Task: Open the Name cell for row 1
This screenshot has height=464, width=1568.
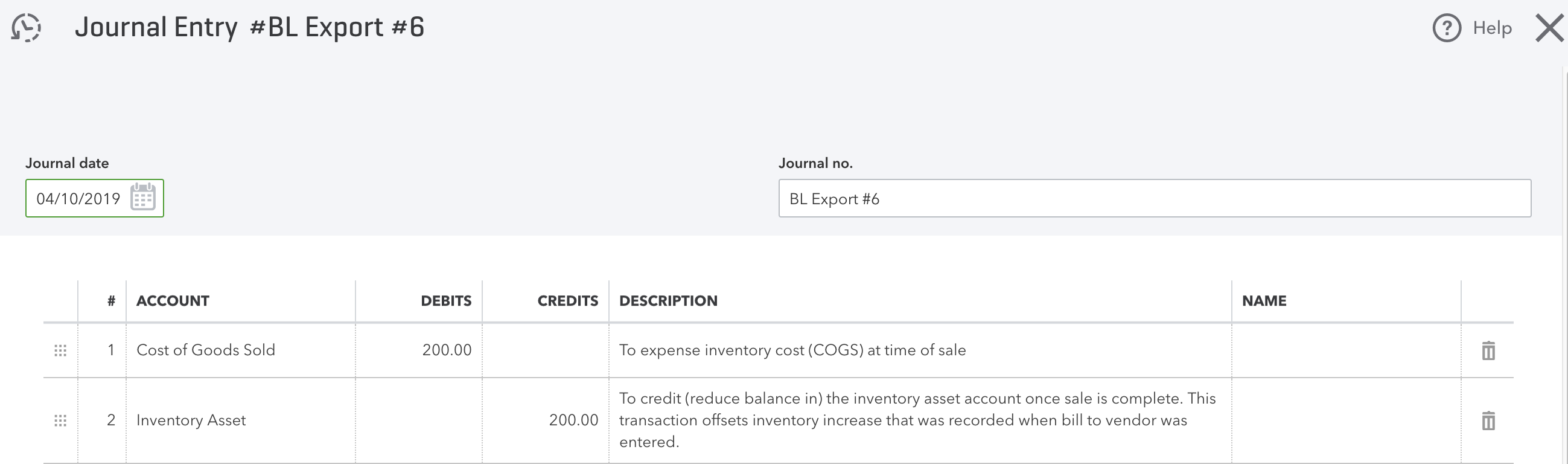Action: pos(1345,350)
